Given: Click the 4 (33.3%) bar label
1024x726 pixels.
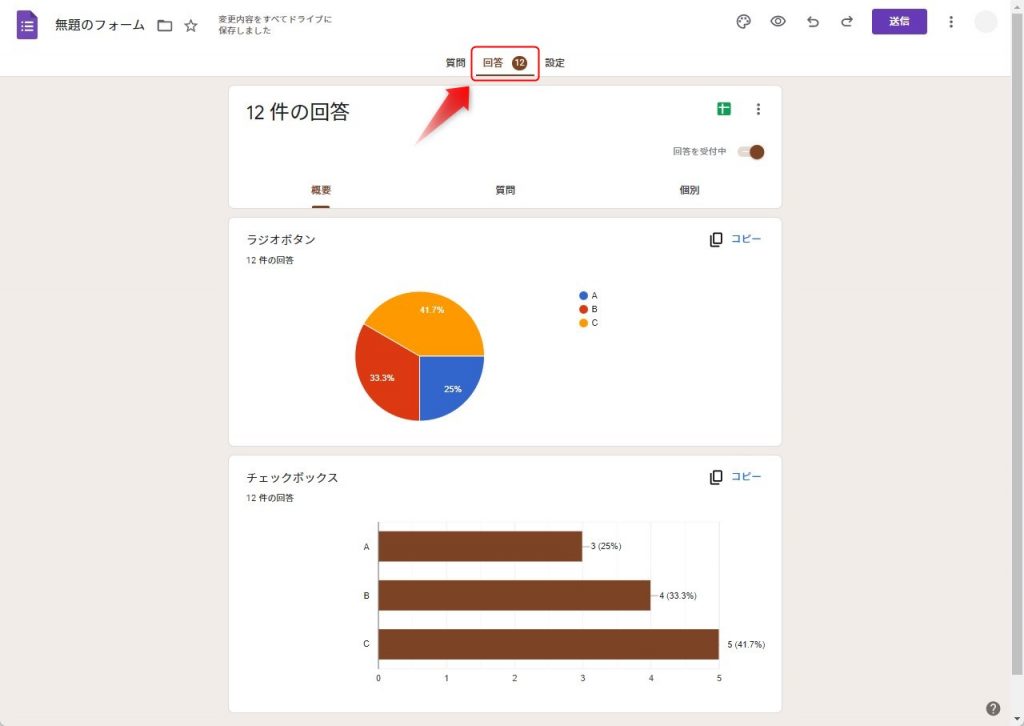Looking at the screenshot, I should click(x=678, y=595).
